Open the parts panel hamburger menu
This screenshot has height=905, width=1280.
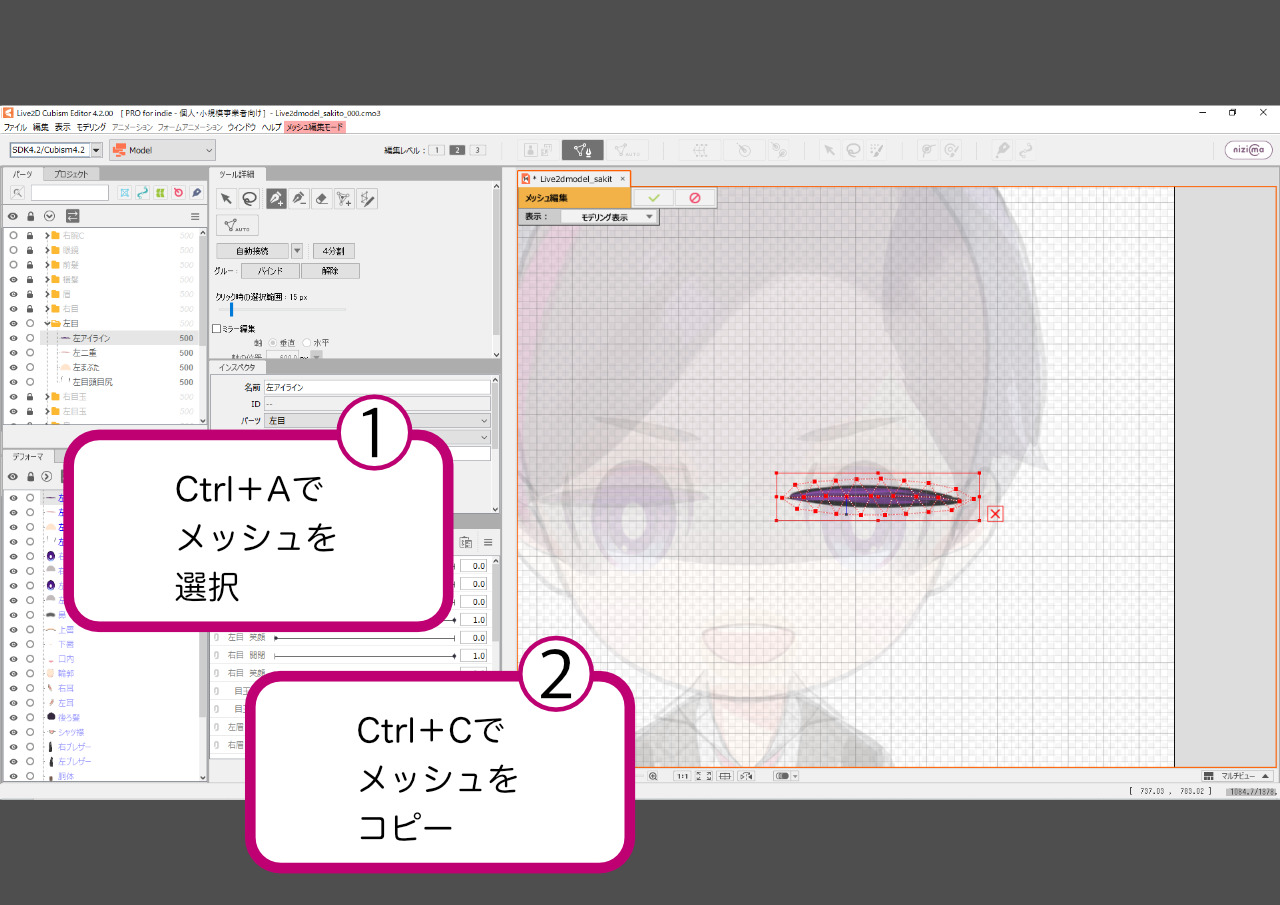pyautogui.click(x=195, y=216)
